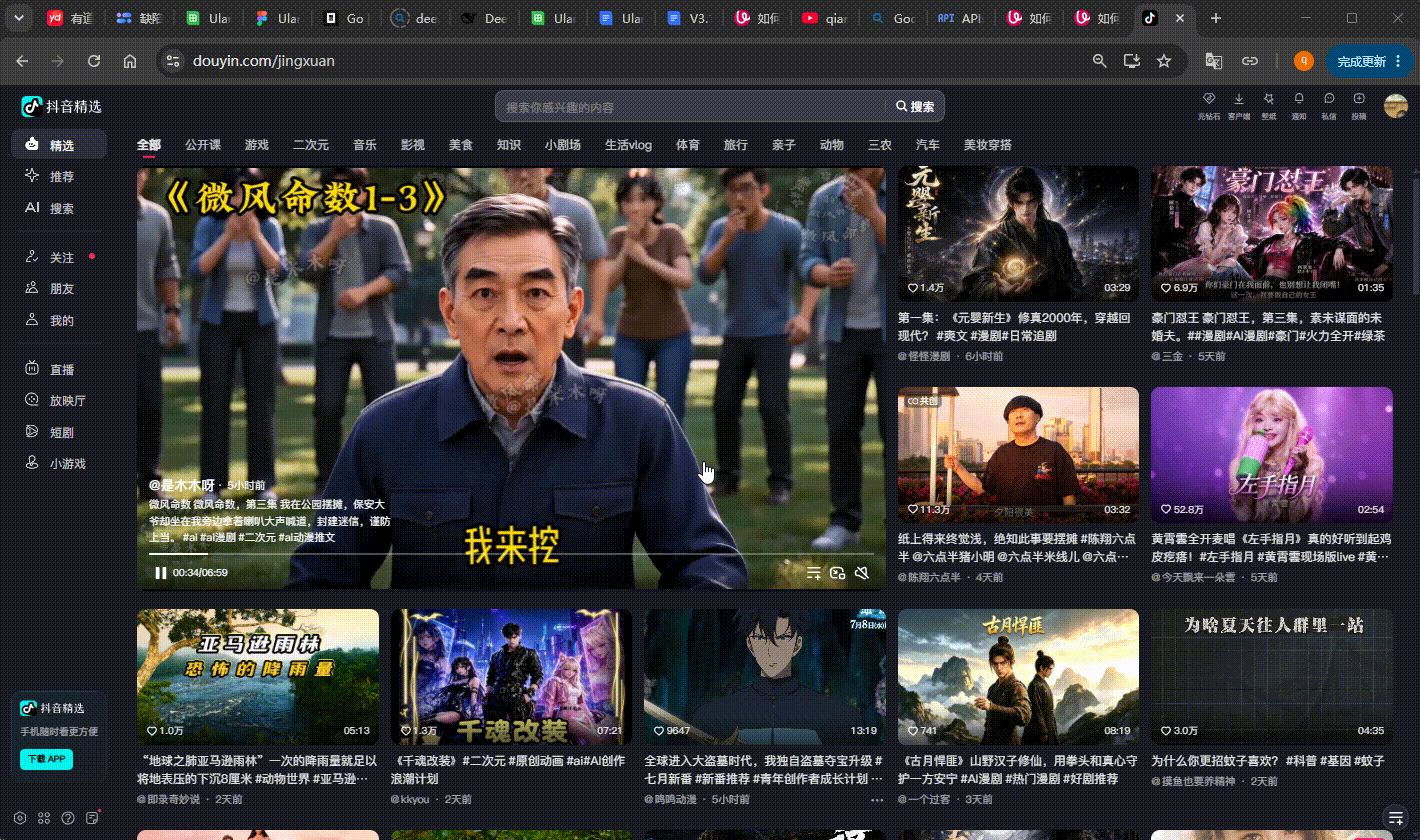This screenshot has width=1420, height=840.
Task: Toggle picture-in-picture on featured video
Action: (838, 573)
